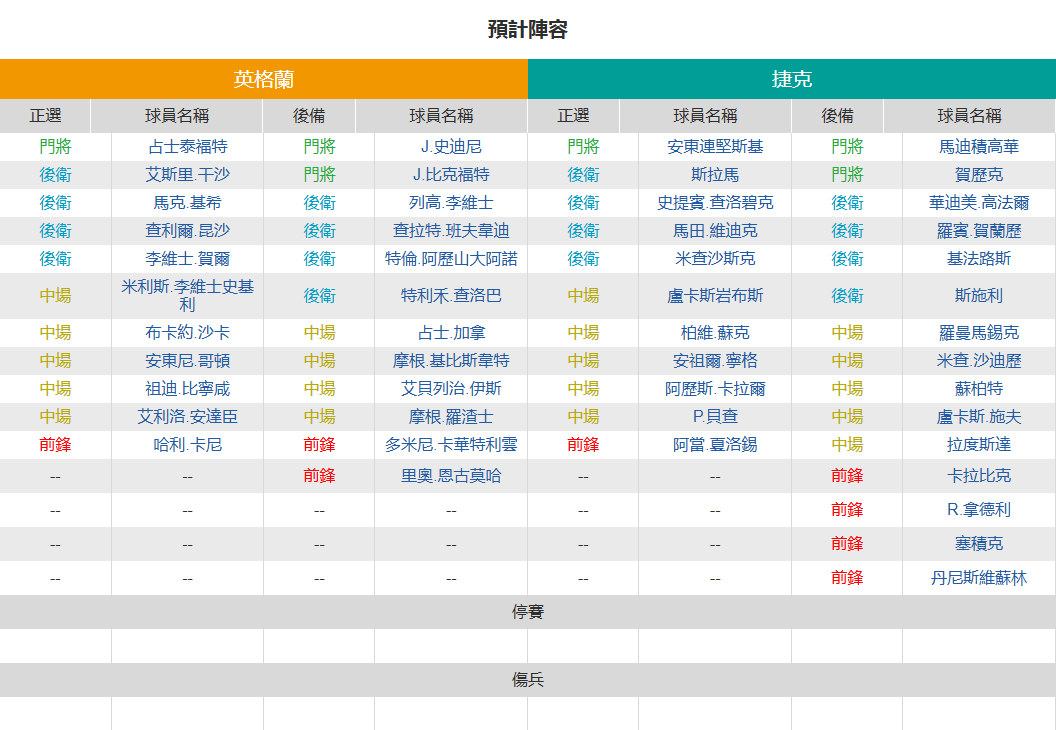The height and width of the screenshot is (730, 1056).
Task: Select 李維士.賀爾 in England starters
Action: click(188, 259)
